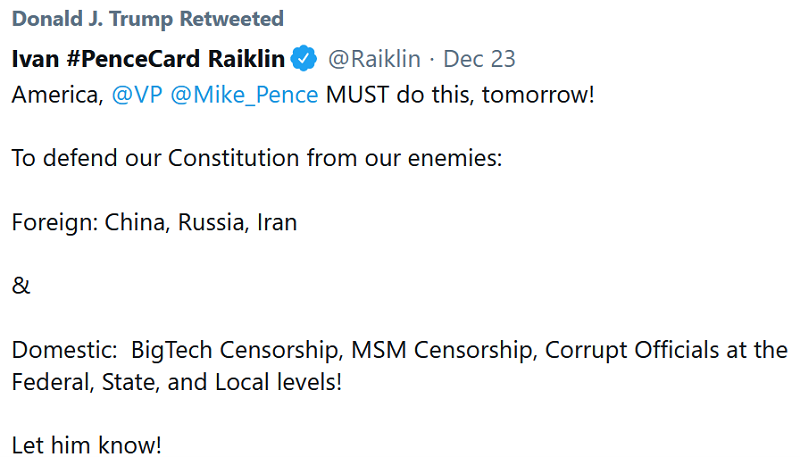Click the blue verified badge icon

pyautogui.click(x=304, y=59)
